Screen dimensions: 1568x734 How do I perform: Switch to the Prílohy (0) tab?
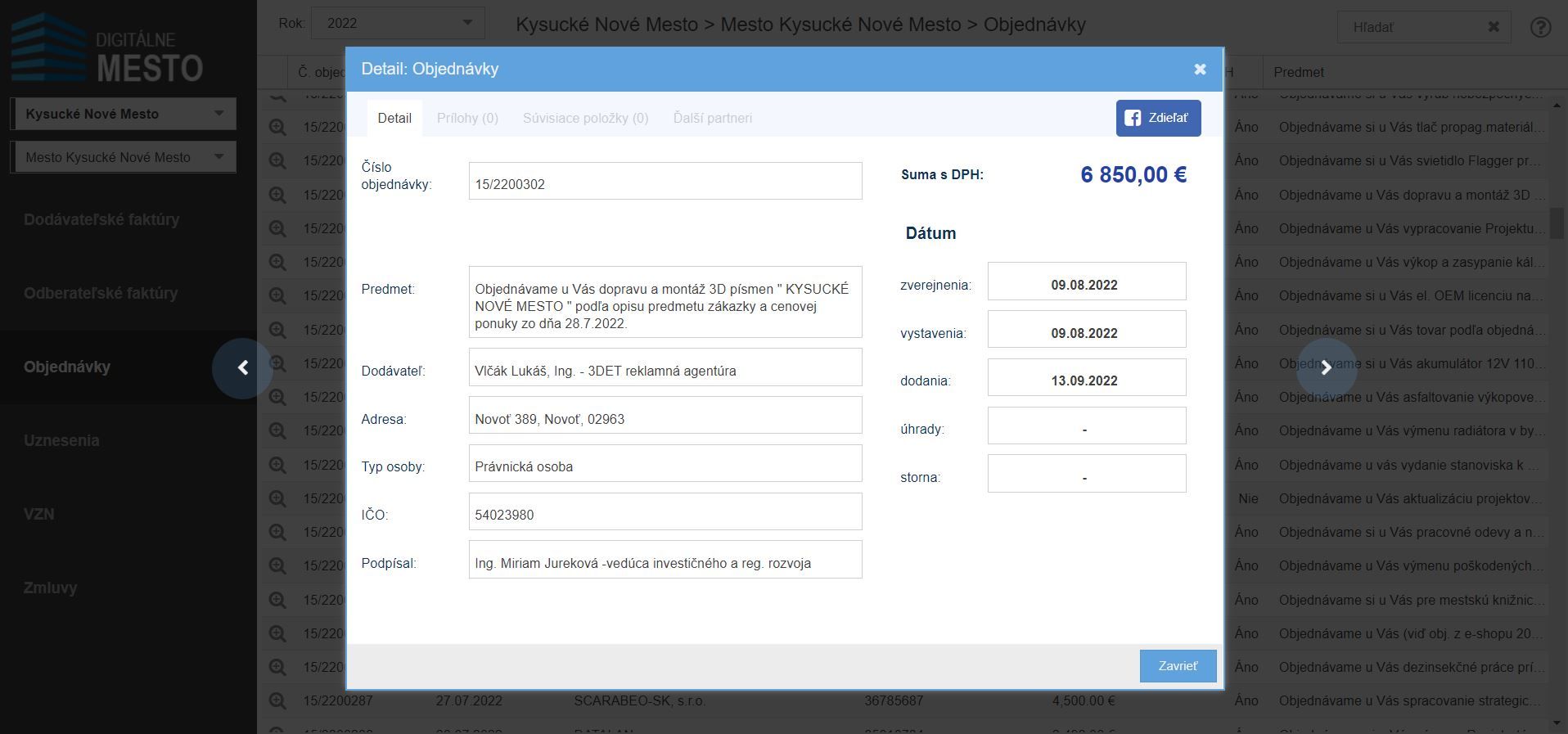(467, 118)
